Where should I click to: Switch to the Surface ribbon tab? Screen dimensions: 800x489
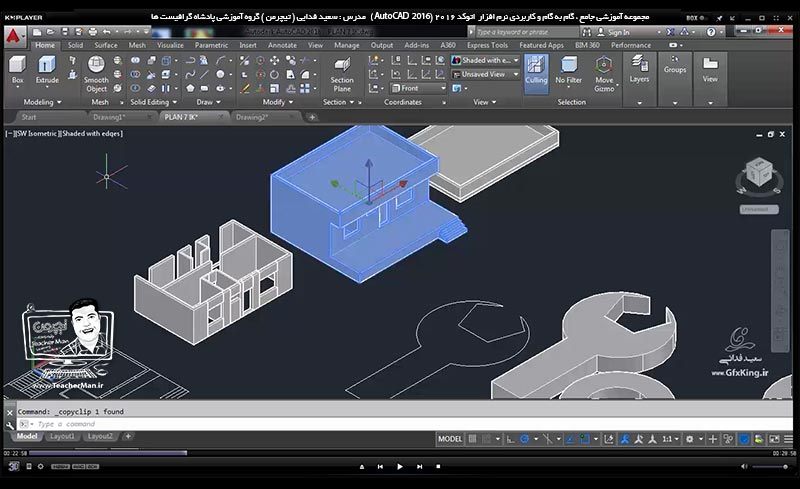(106, 45)
